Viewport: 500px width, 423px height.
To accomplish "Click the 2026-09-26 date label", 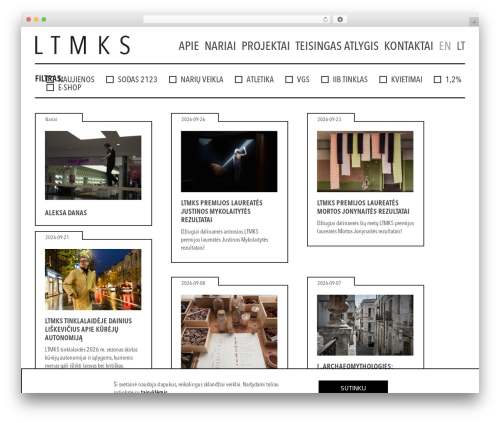I will click(x=193, y=119).
